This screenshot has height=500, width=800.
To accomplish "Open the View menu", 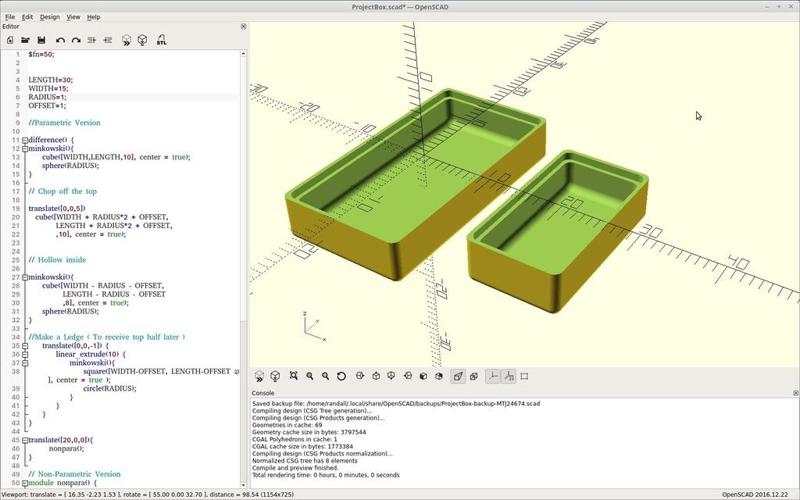I will pos(73,17).
